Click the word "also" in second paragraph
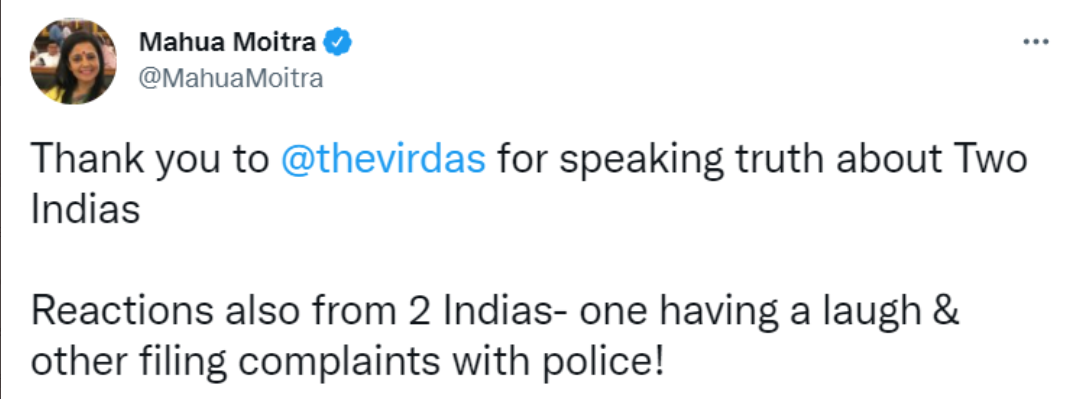The image size is (1071, 399). coord(261,312)
